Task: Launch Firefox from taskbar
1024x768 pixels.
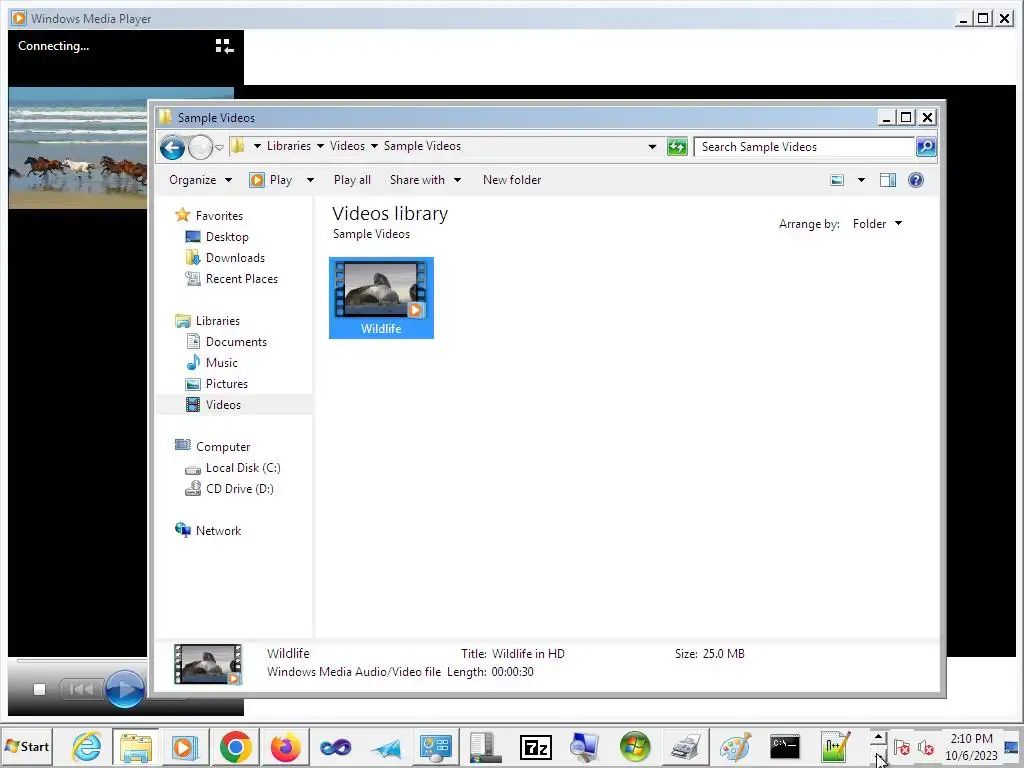Action: click(285, 746)
